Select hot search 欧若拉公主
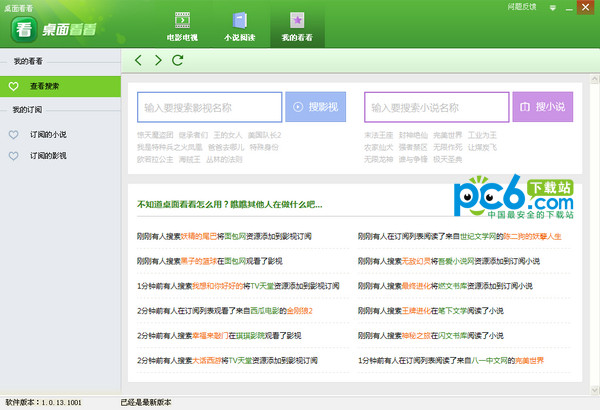The image size is (600, 410). point(155,159)
